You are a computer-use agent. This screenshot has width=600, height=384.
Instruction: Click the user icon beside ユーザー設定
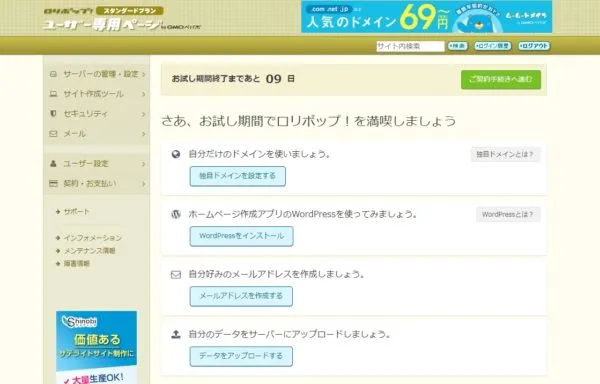point(54,164)
